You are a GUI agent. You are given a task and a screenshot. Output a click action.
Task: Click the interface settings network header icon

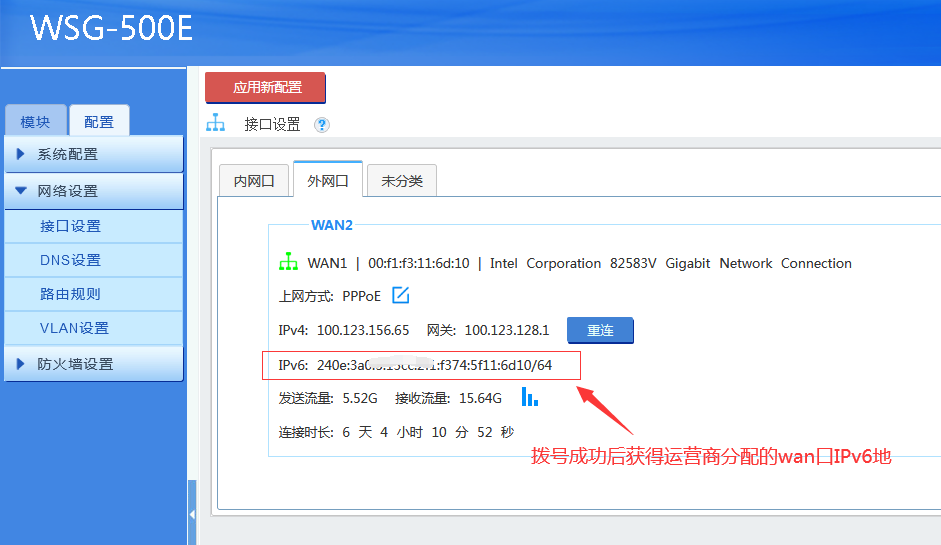point(216,123)
